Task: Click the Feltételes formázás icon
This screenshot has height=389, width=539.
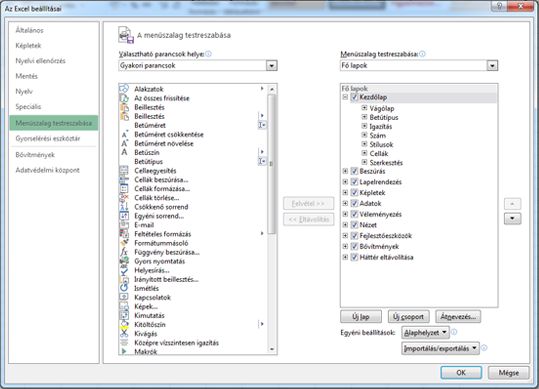Action: coord(124,234)
